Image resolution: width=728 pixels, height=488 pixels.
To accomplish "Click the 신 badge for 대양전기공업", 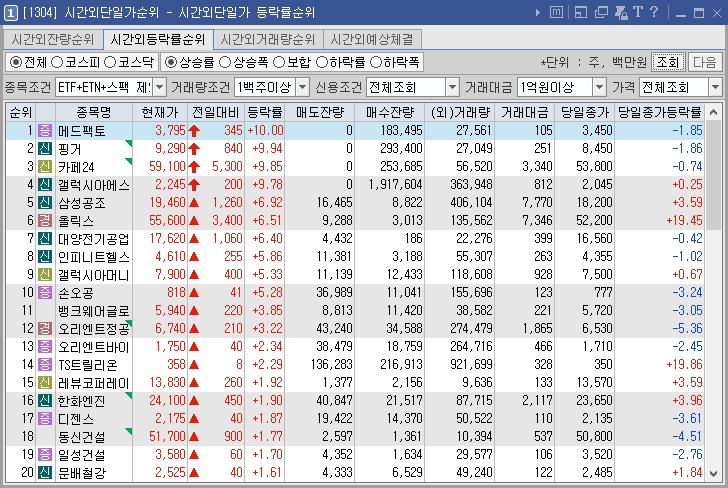I will 45,239.
